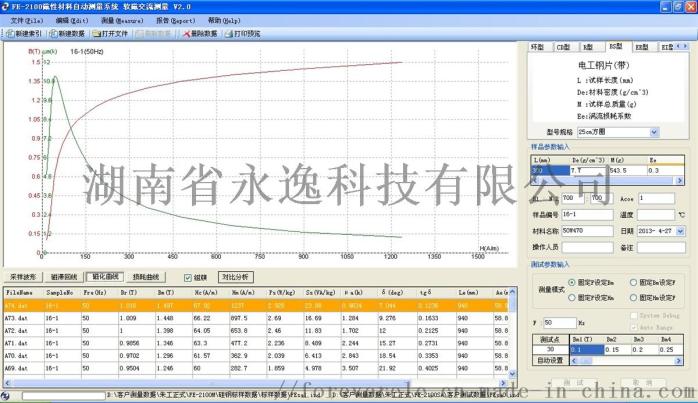
Task: Click the M(g) cell showing 543.5
Action: pos(628,170)
